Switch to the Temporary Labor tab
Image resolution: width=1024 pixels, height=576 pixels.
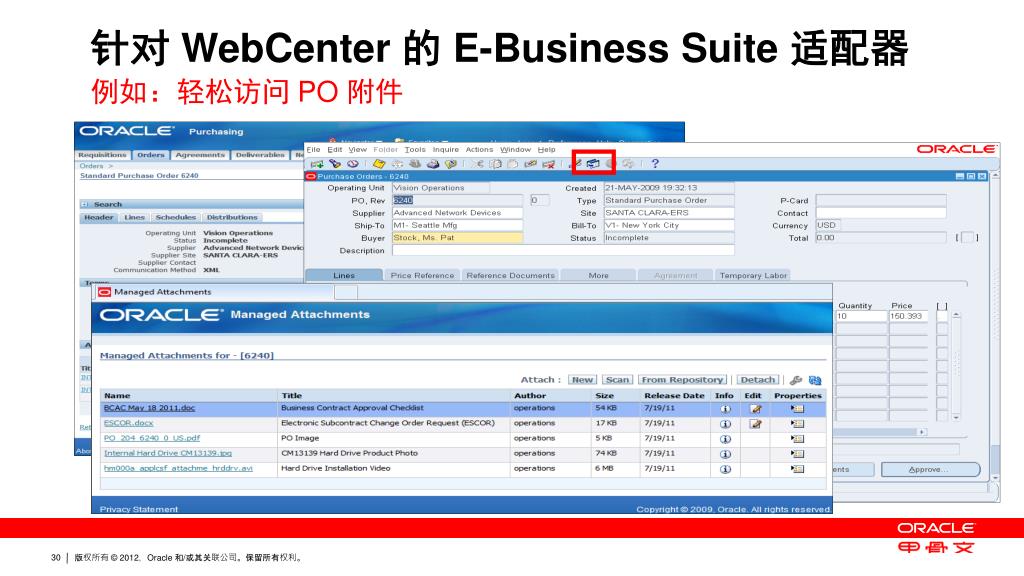[x=753, y=276]
